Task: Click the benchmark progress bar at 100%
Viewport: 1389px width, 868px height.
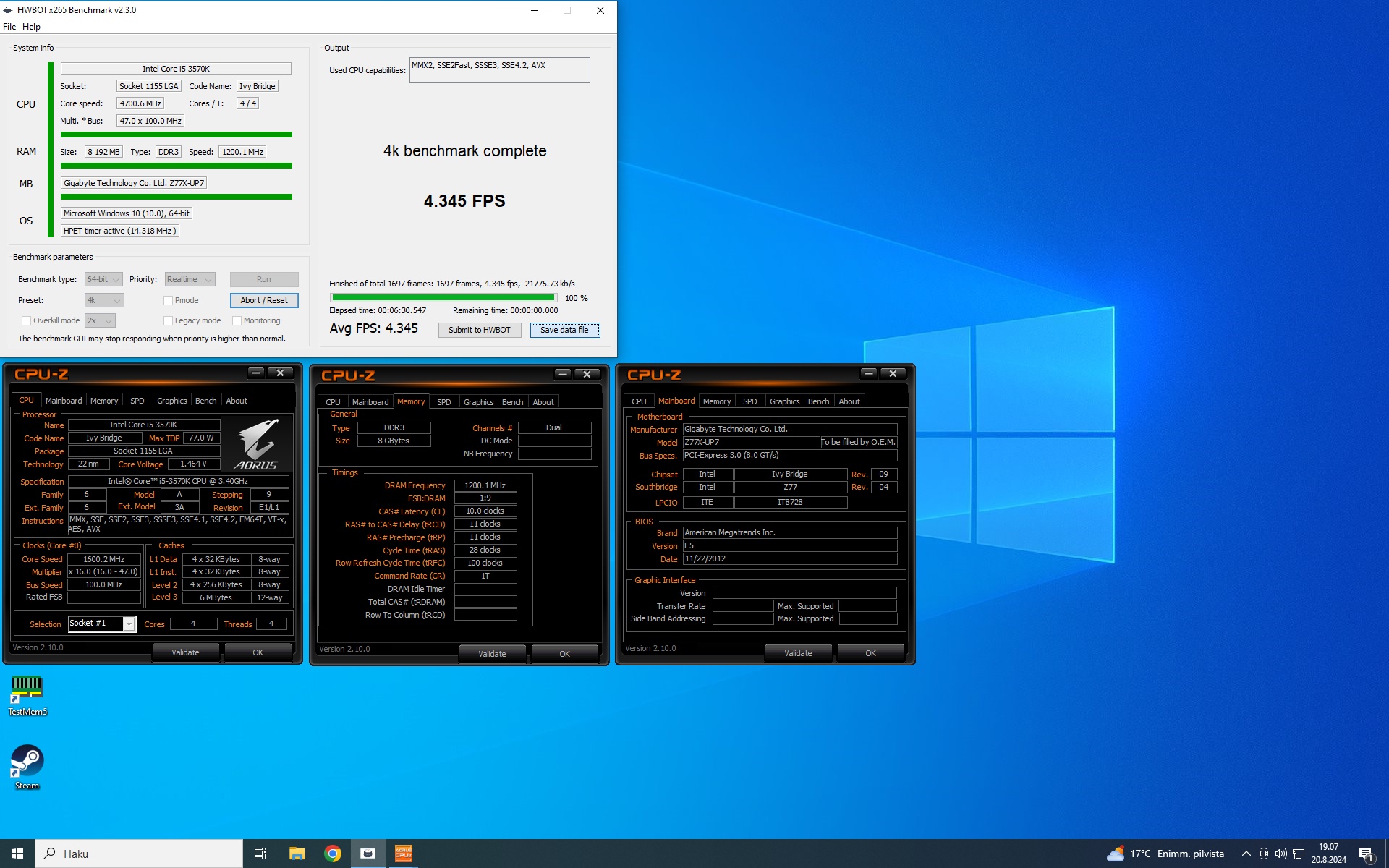Action: click(x=443, y=297)
